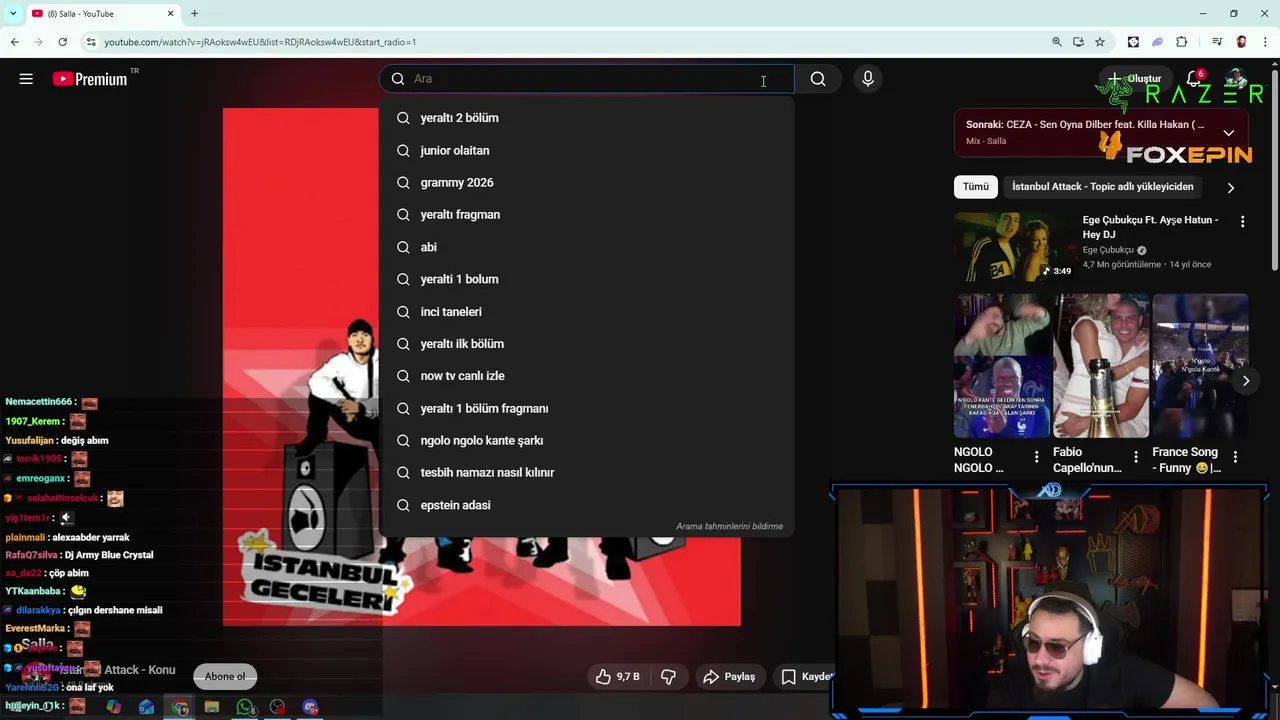
Task: Click the Oluştur create button
Action: (x=1134, y=79)
